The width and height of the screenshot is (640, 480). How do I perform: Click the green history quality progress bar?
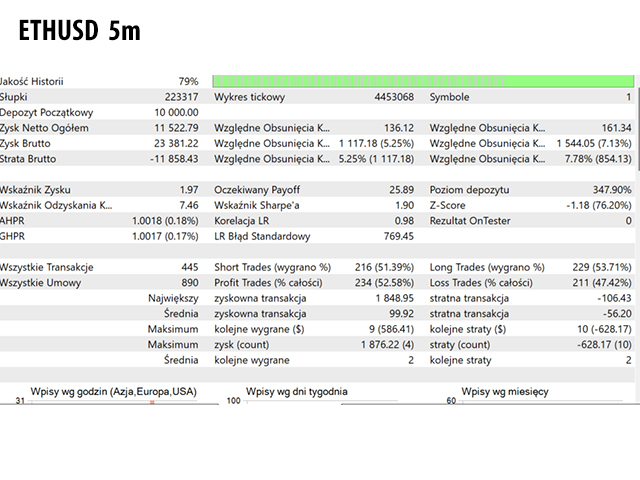[423, 81]
